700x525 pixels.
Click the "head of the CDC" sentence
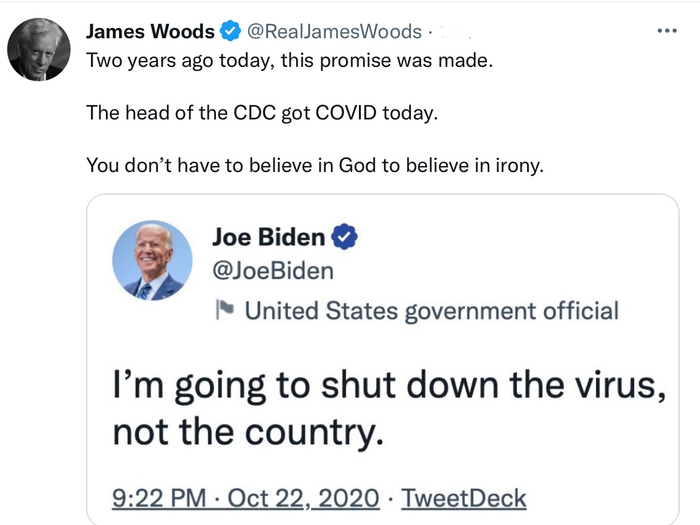click(262, 112)
